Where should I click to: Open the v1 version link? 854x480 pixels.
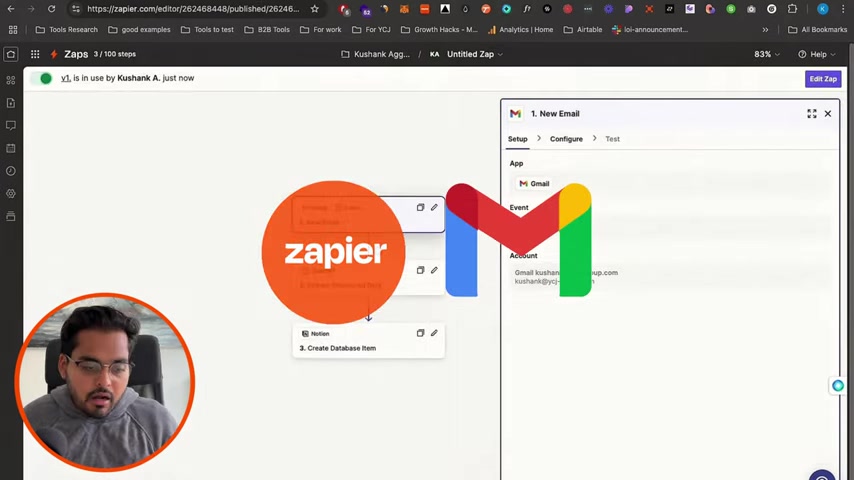[65, 78]
